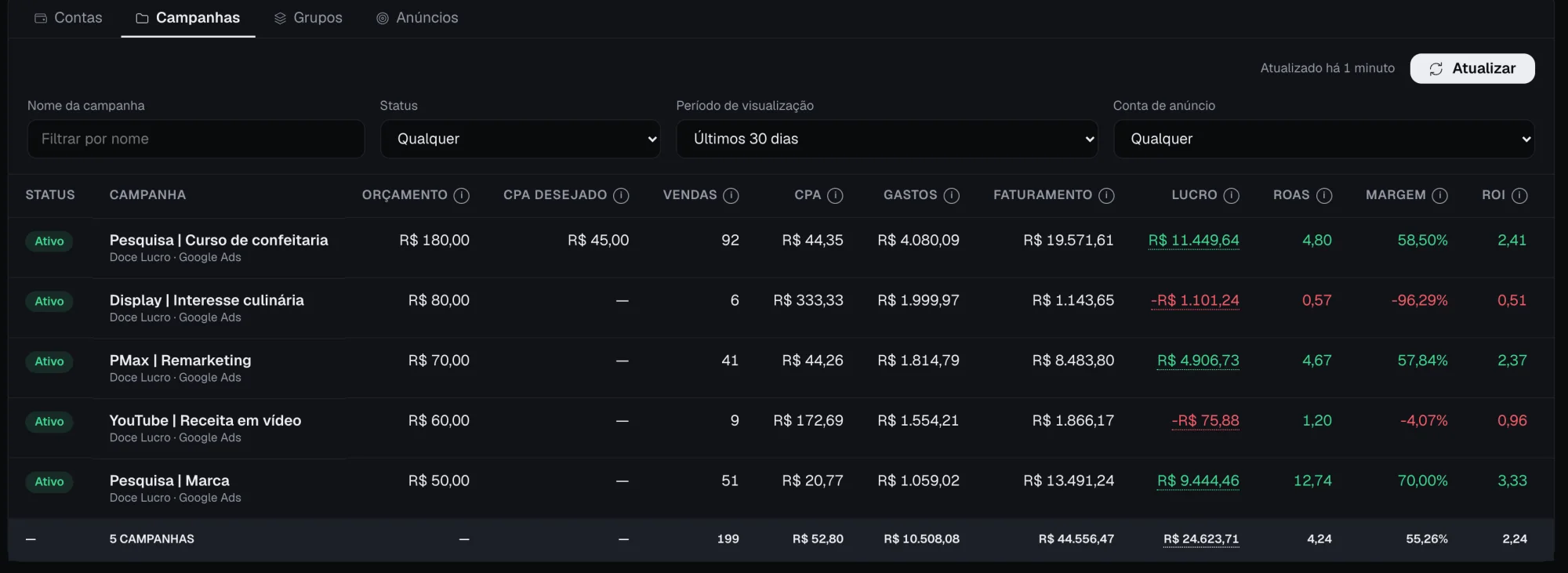Click the Ativo badge for Pesquisa | Marca
Image resolution: width=1568 pixels, height=573 pixels.
(49, 481)
